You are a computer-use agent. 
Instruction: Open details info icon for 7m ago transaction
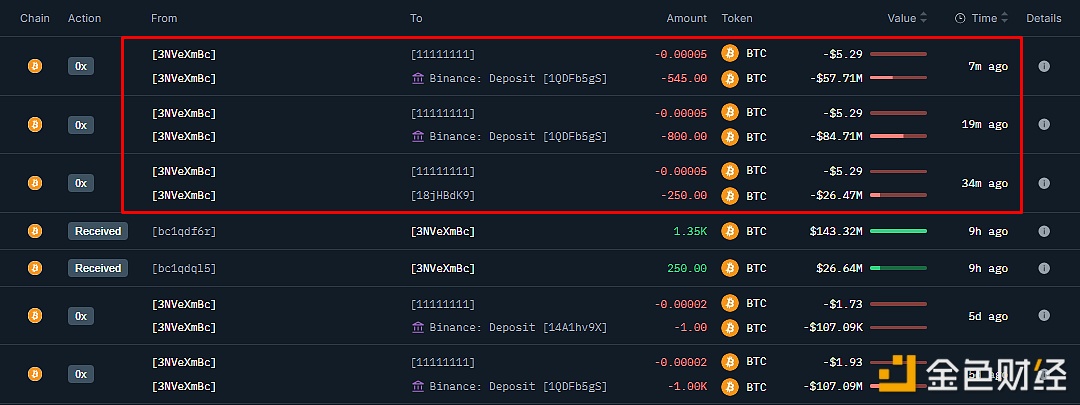pos(1043,66)
